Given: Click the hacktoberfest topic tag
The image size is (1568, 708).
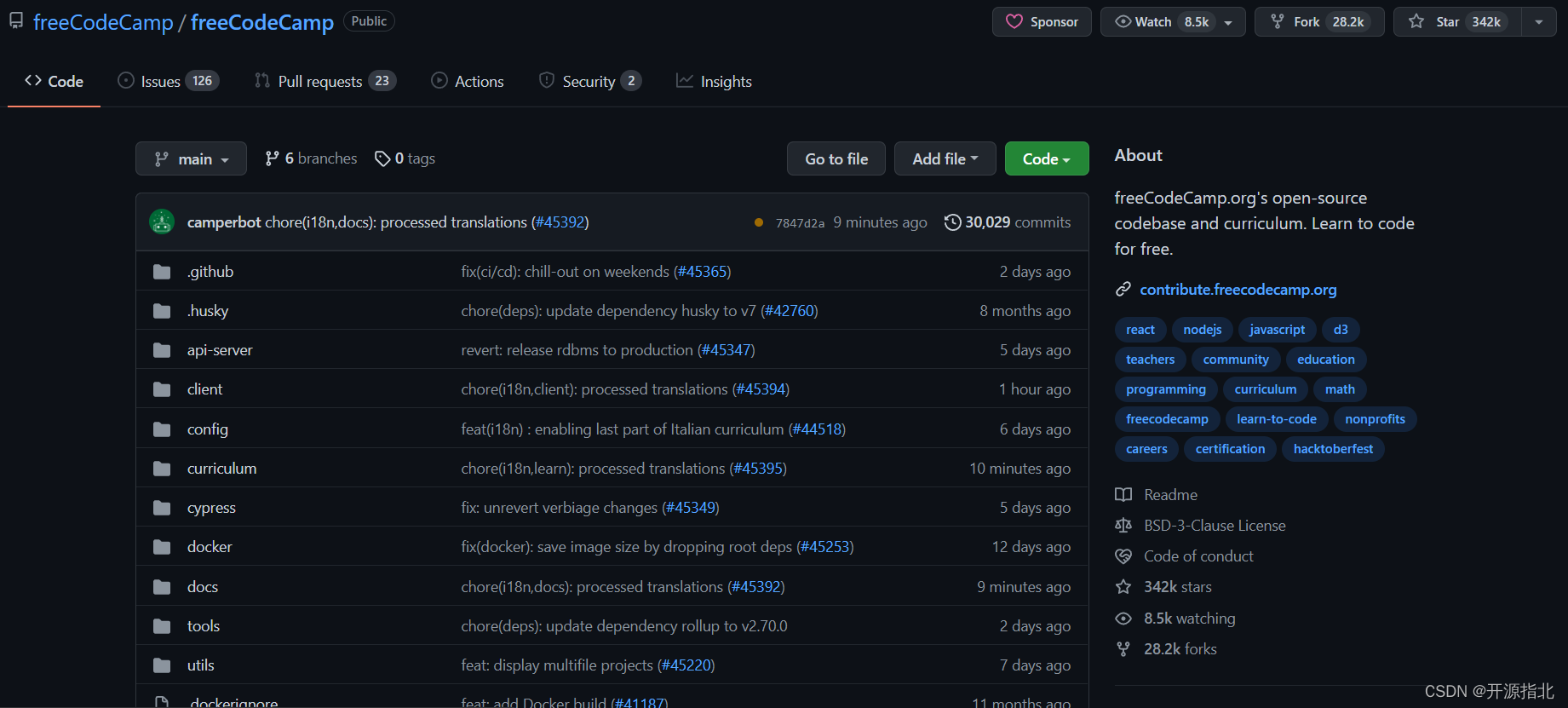Looking at the screenshot, I should [x=1333, y=449].
